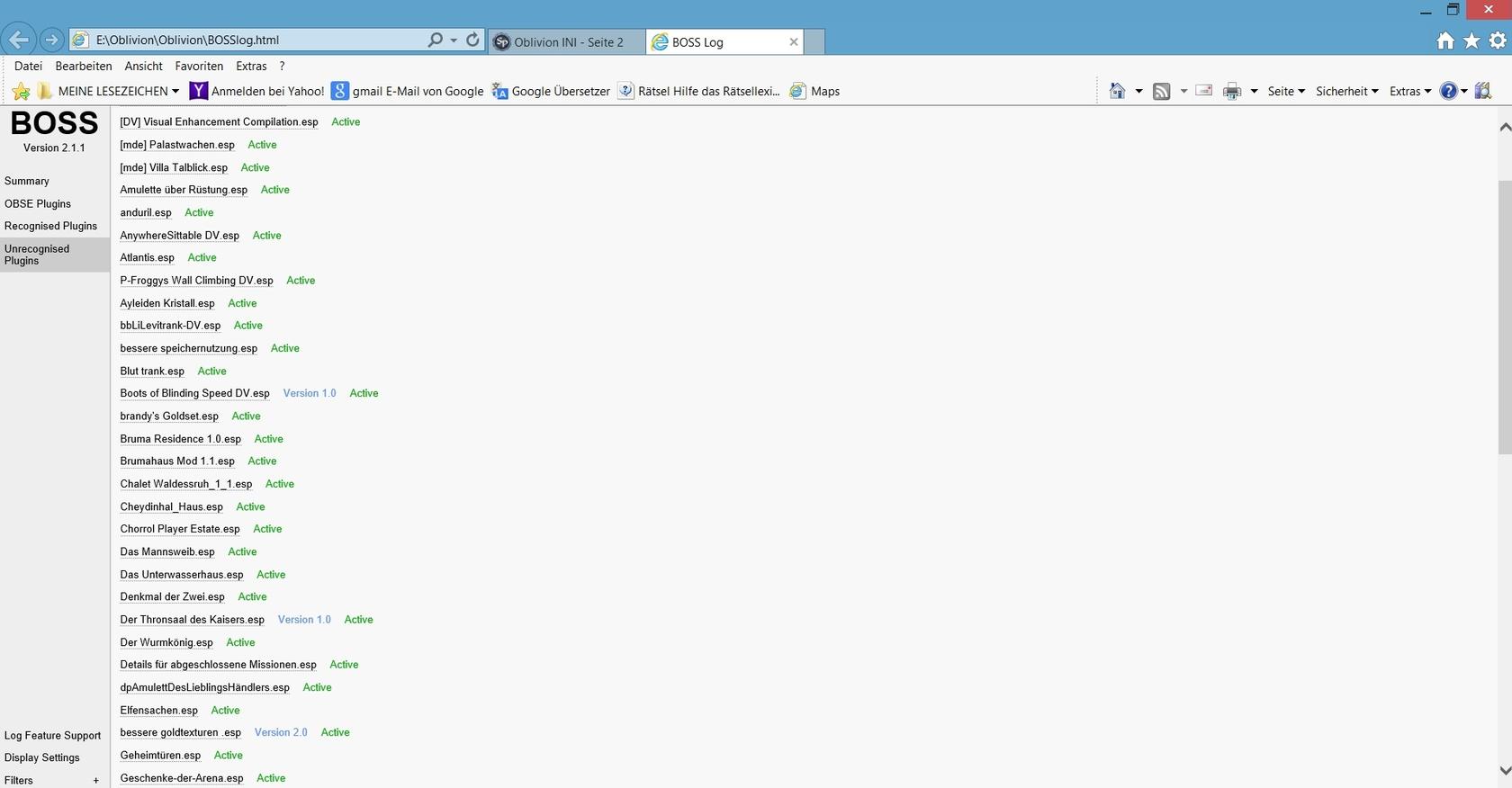The height and width of the screenshot is (788, 1512).
Task: Open browser settings gear icon
Action: click(x=1498, y=40)
